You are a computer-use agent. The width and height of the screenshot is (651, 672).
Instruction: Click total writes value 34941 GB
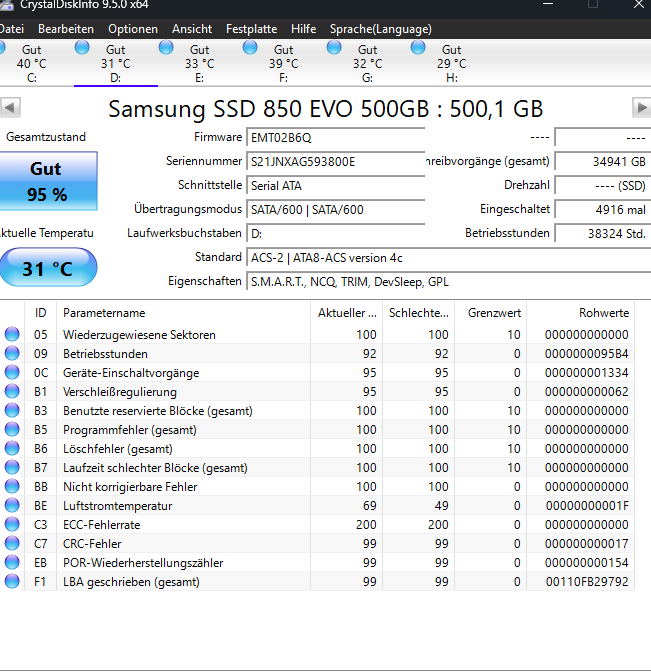tap(603, 162)
